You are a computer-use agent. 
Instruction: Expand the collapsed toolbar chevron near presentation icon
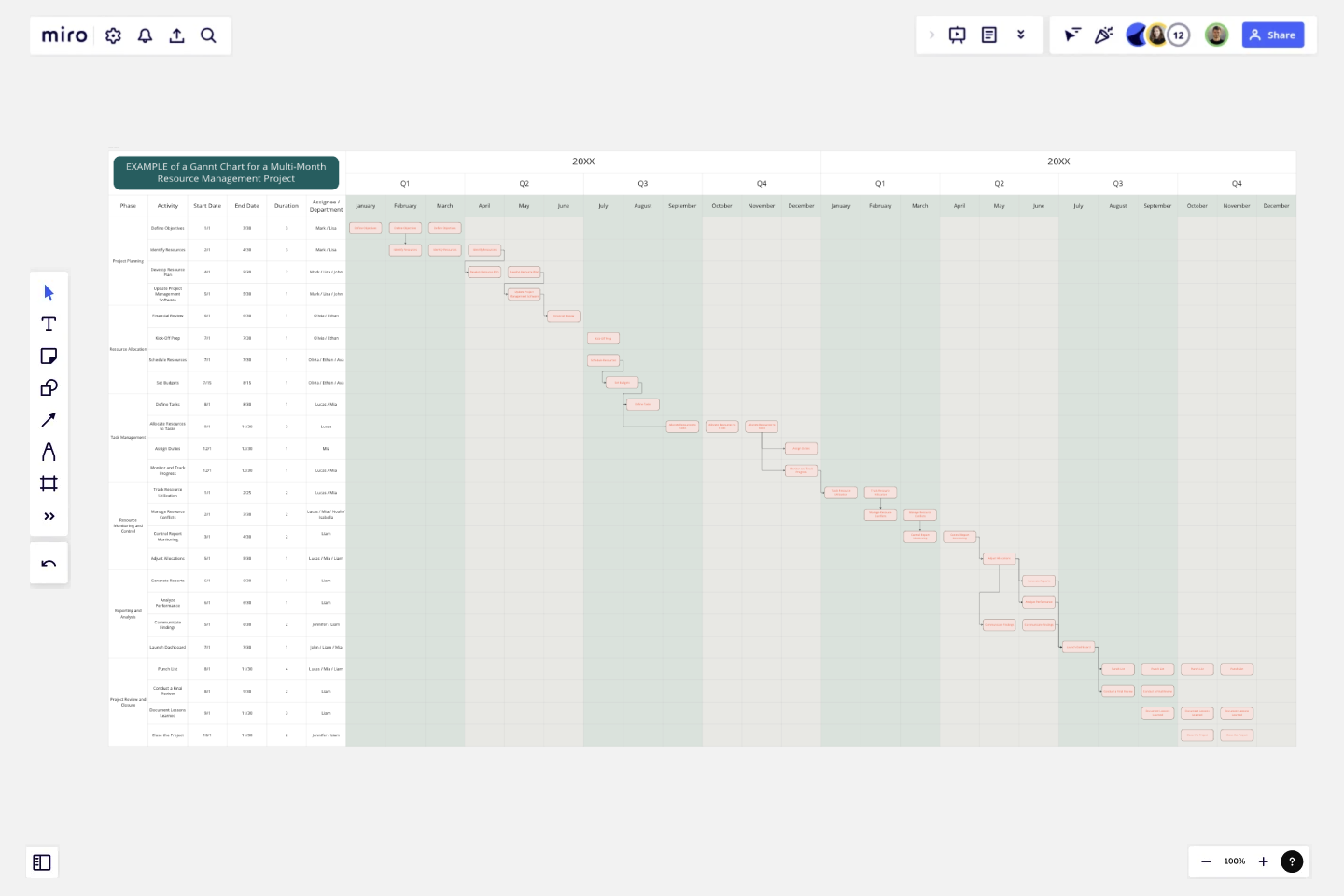coord(931,35)
